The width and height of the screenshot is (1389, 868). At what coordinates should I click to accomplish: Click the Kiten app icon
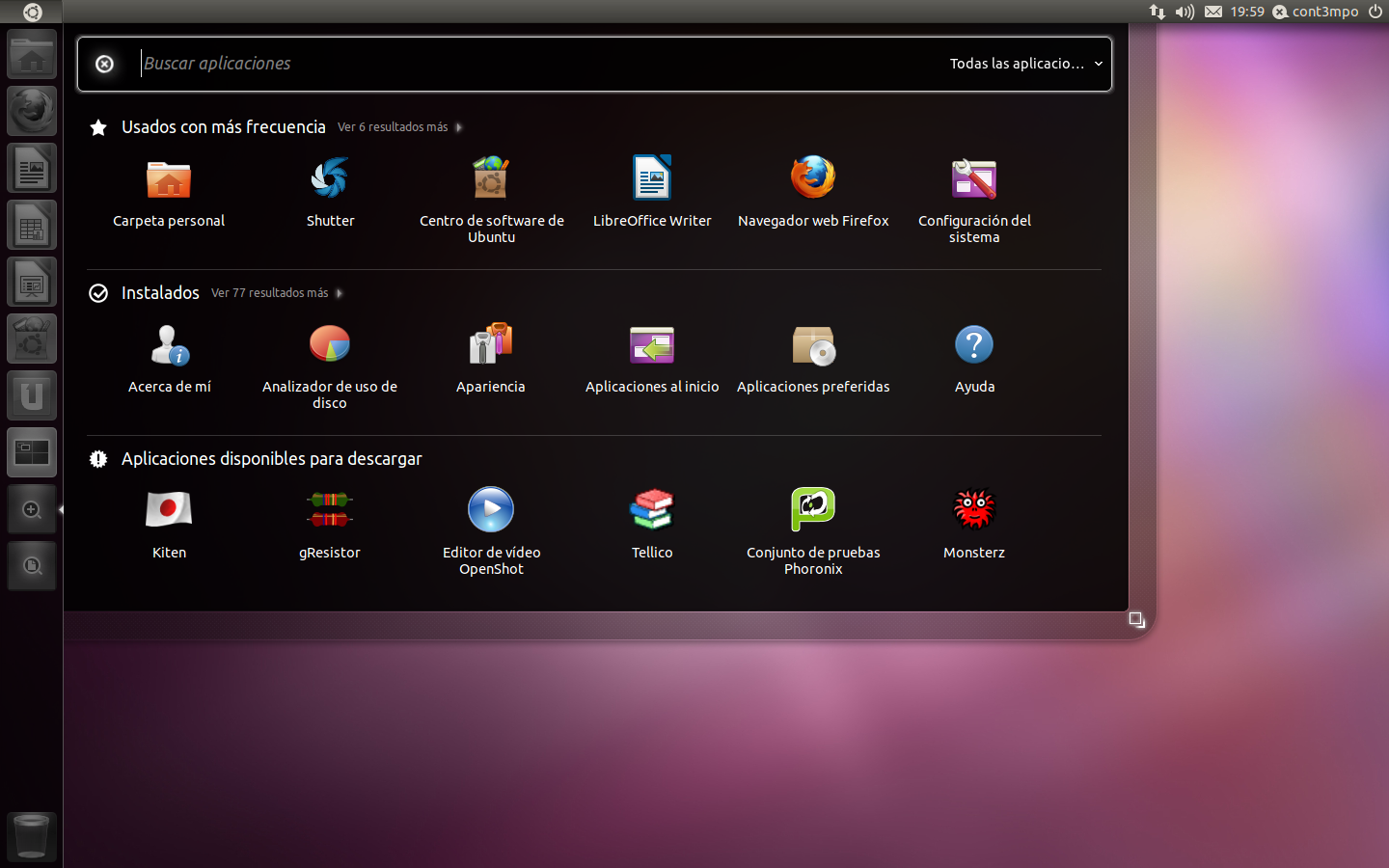(169, 511)
